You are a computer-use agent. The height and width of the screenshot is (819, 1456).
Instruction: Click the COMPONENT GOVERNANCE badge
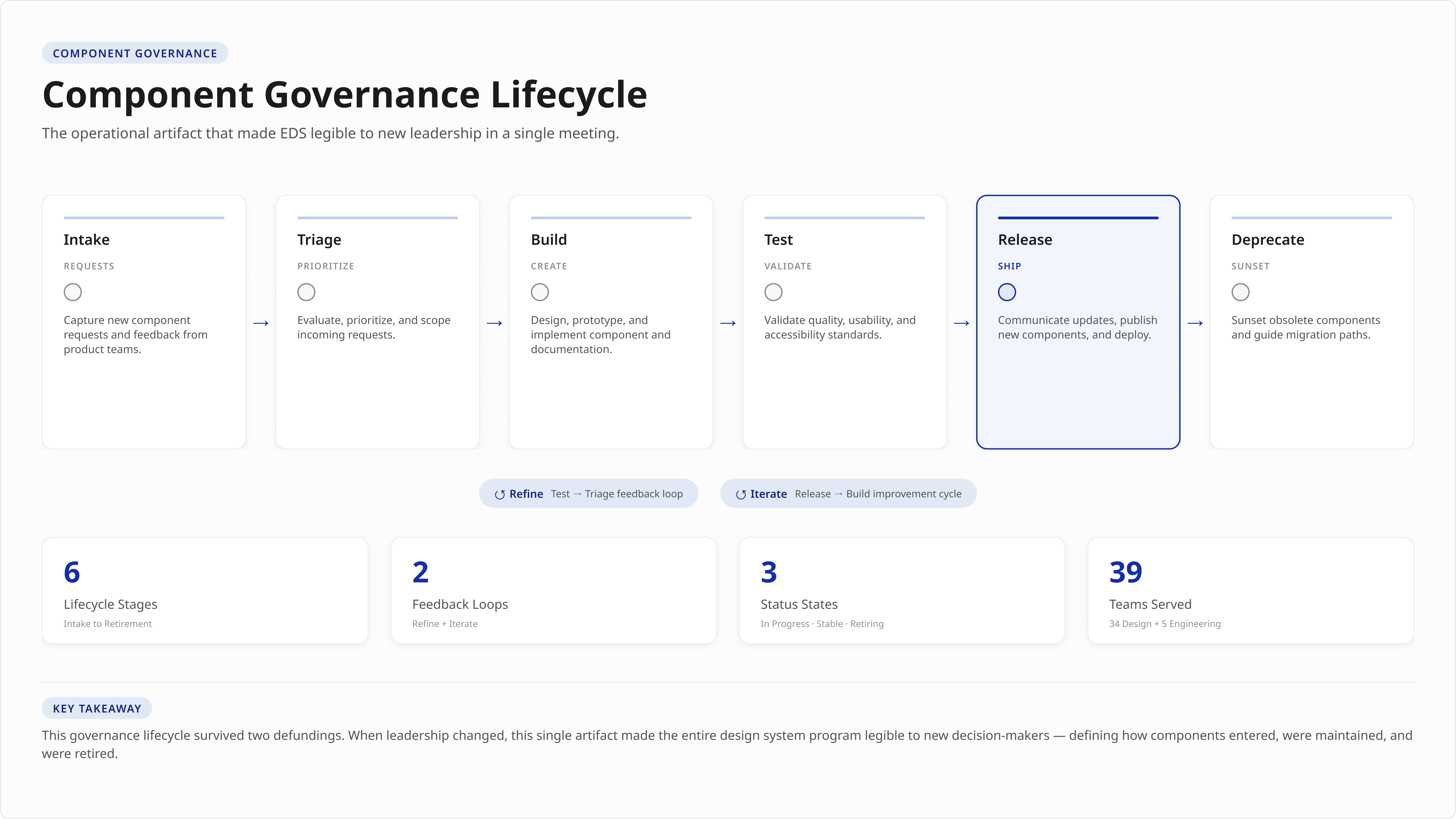click(x=134, y=52)
